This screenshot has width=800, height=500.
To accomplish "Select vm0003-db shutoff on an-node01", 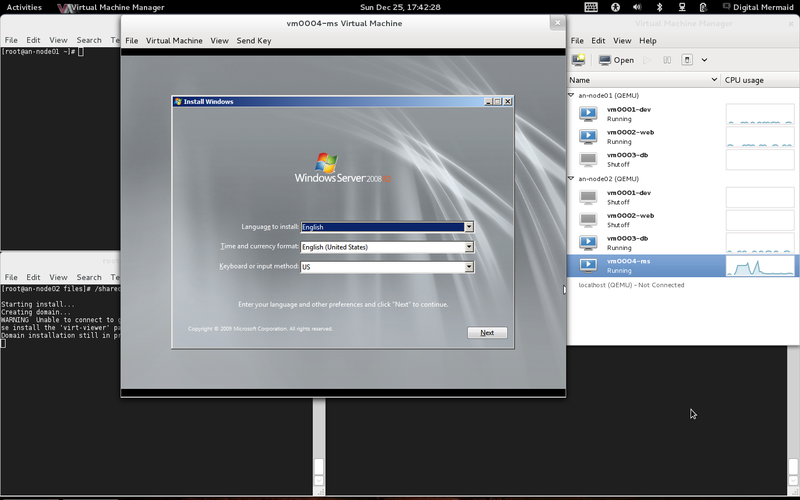I will coord(683,160).
